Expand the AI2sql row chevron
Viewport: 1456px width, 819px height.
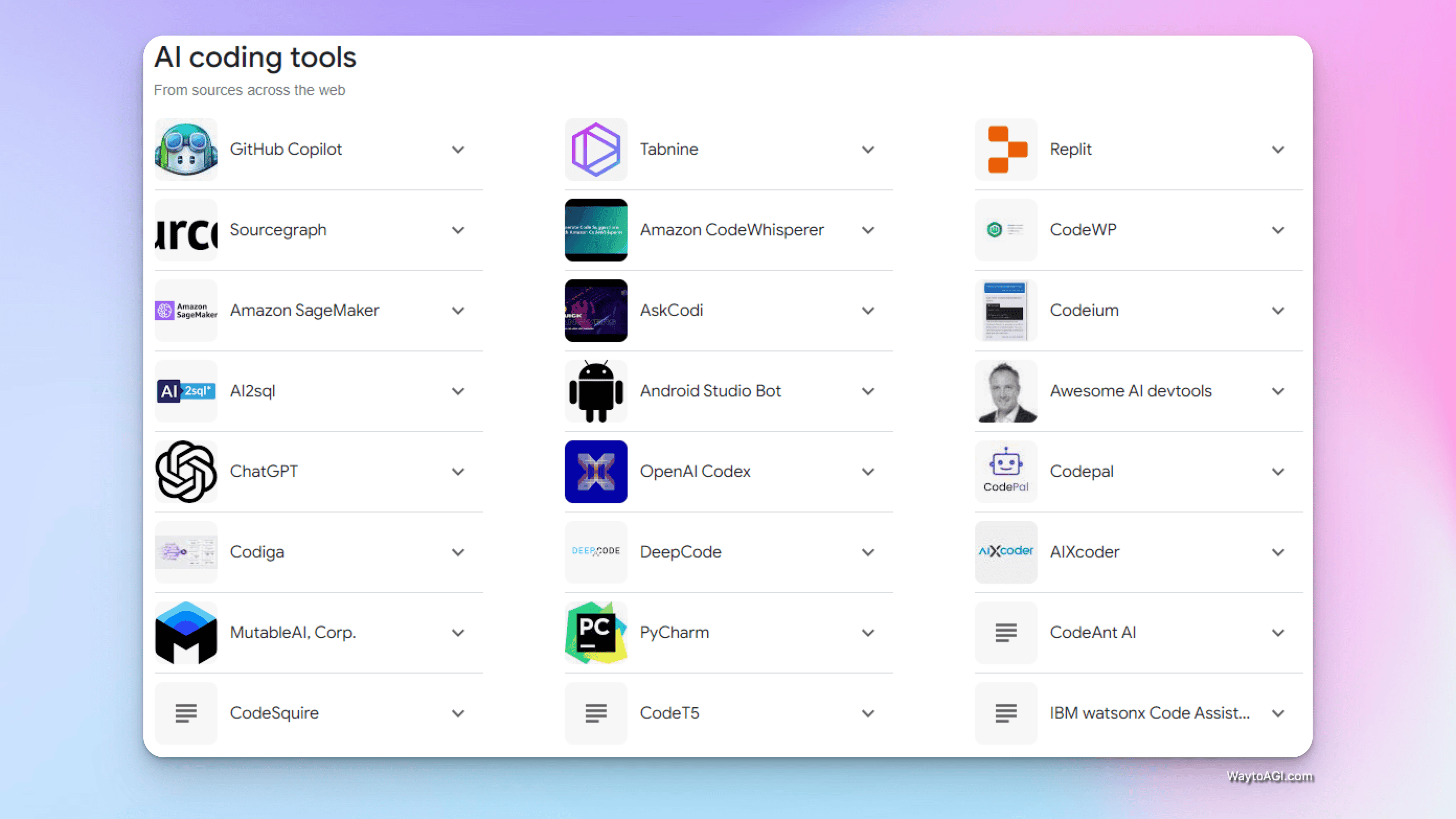coord(458,391)
